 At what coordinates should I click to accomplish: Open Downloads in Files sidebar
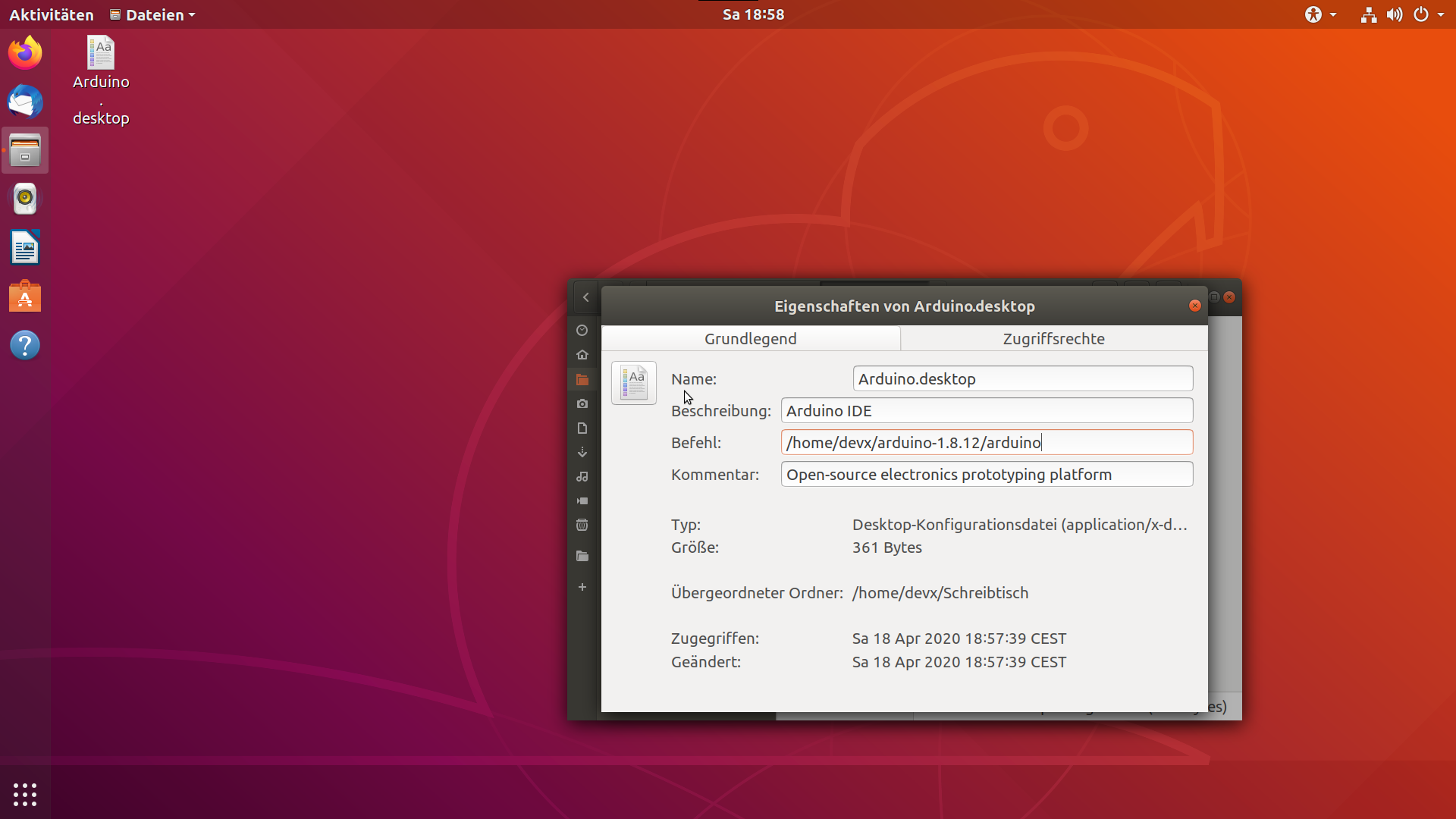point(582,452)
